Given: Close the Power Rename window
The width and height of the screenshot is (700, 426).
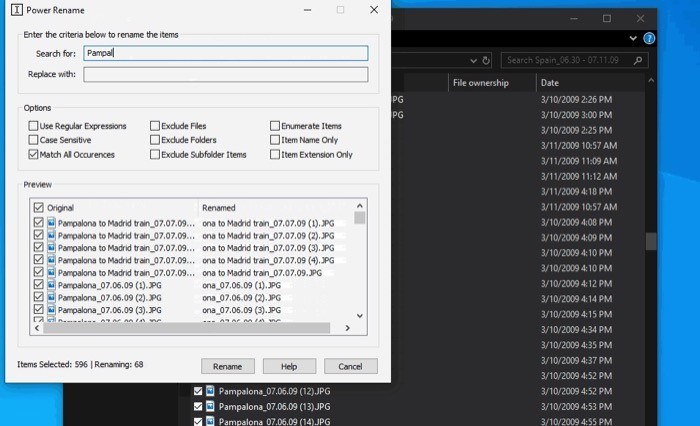Looking at the screenshot, I should (374, 10).
